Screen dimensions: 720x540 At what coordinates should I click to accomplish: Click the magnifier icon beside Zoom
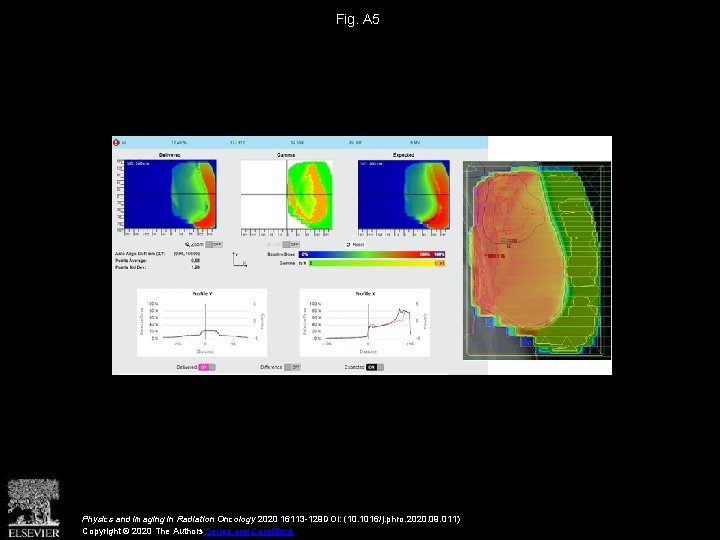click(187, 245)
